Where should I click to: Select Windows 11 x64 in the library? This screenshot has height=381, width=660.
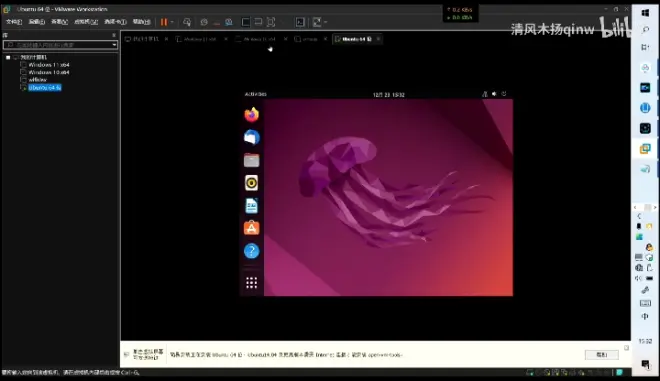coord(49,65)
